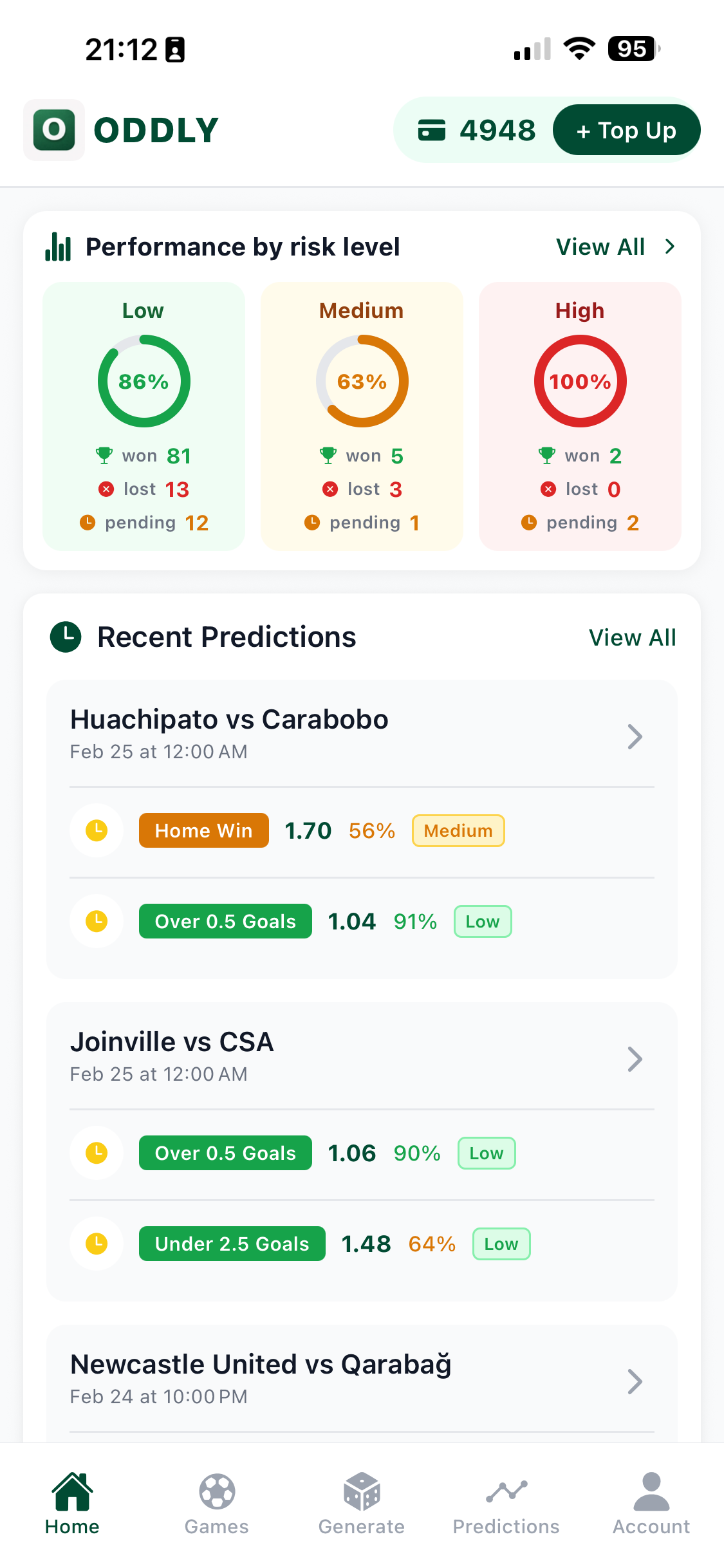
Task: Expand Newcastle United vs Qarabağ chevron
Action: point(635,1381)
